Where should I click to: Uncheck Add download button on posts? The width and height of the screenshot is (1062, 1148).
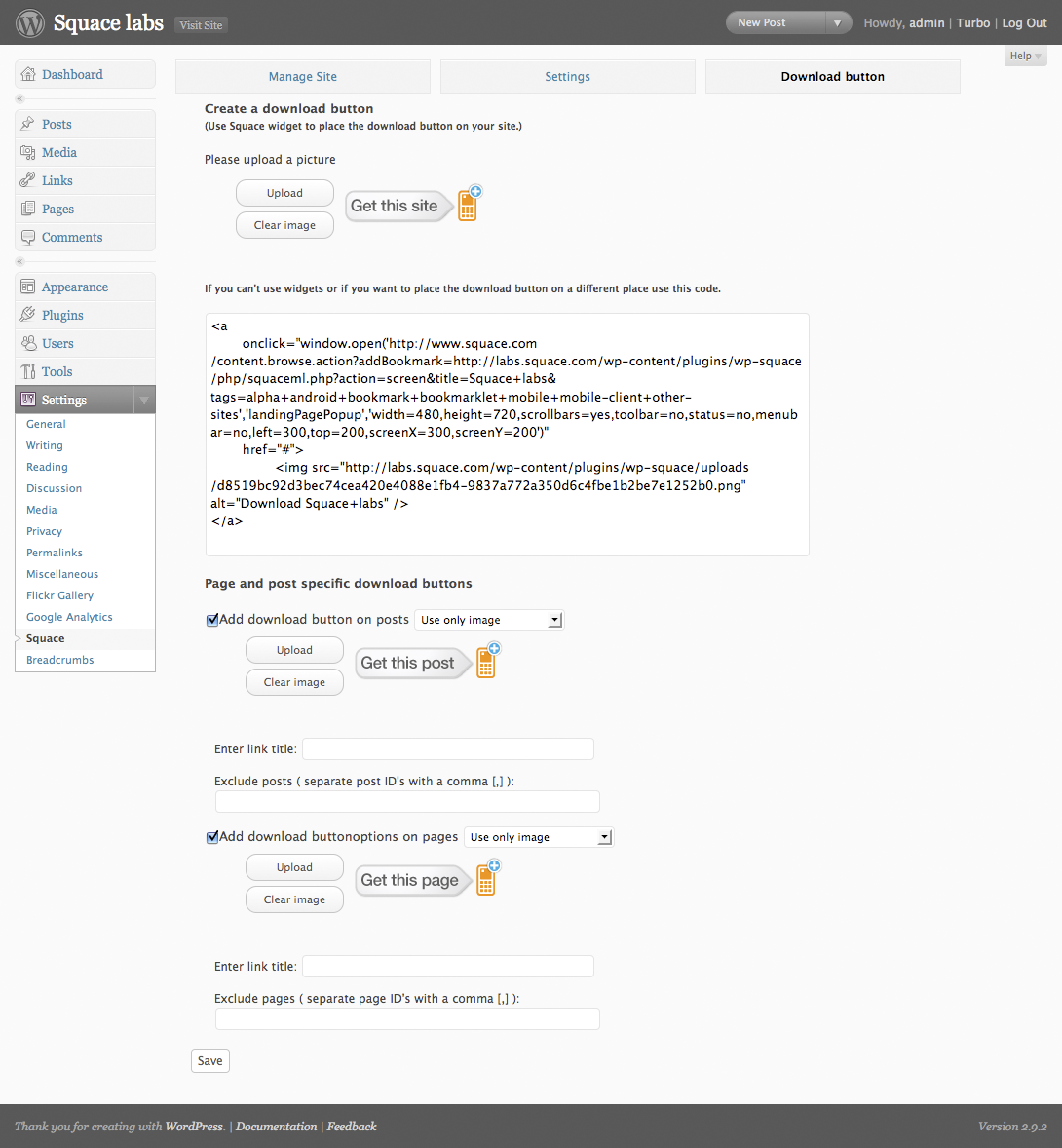[x=212, y=620]
